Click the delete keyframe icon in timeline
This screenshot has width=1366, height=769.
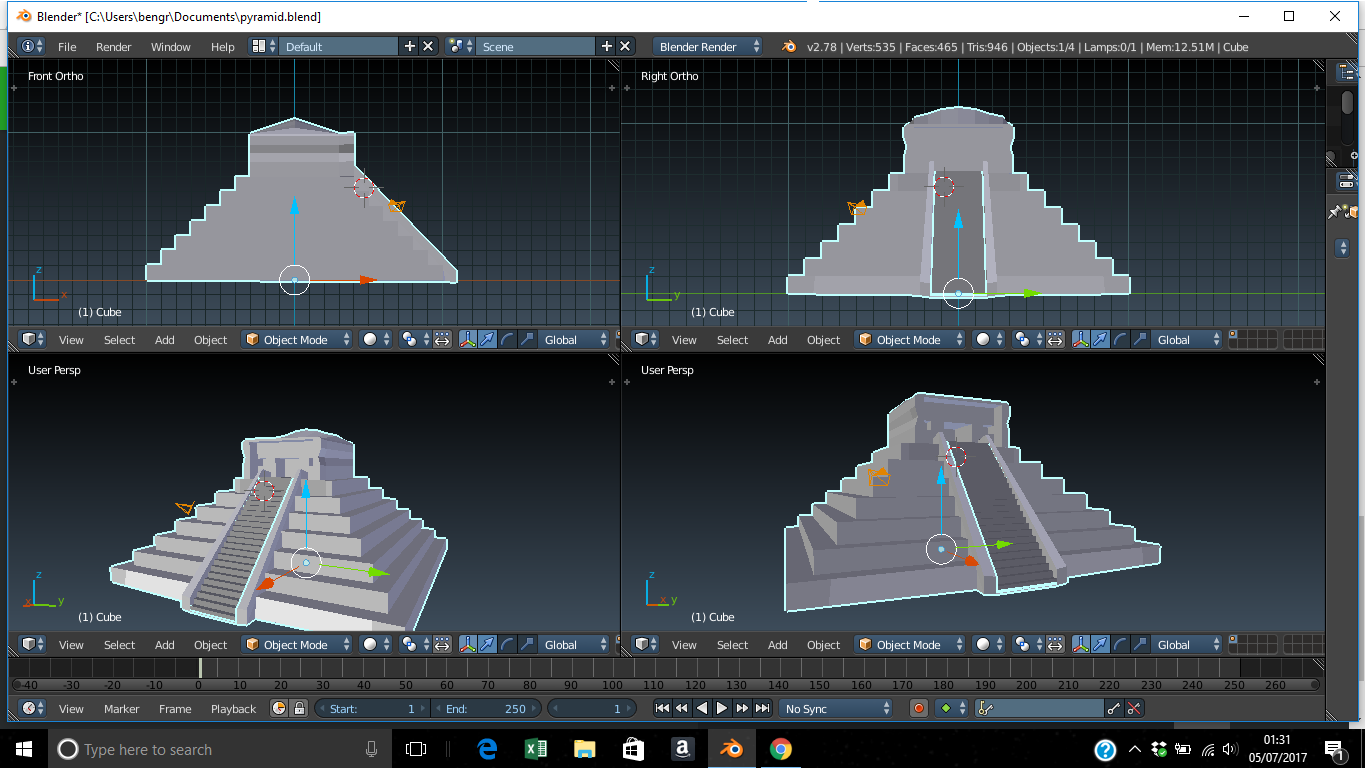tap(1134, 709)
